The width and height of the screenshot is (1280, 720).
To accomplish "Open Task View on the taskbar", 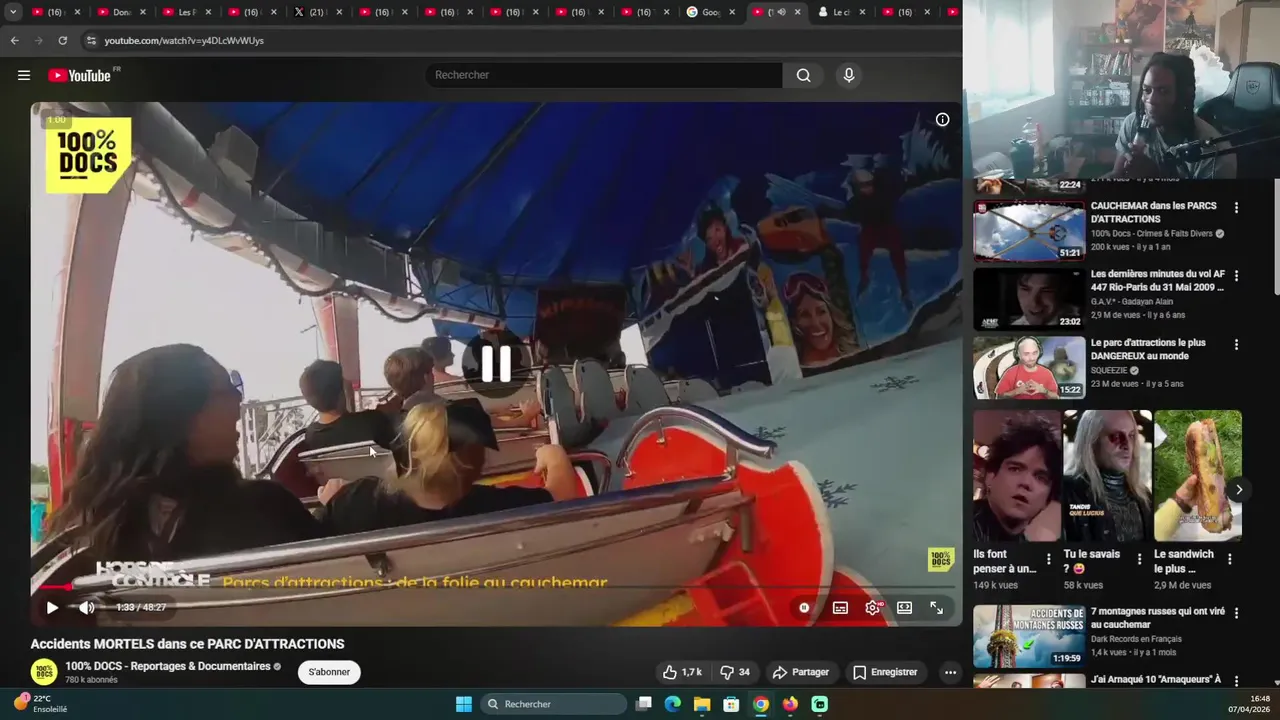I will pos(644,704).
